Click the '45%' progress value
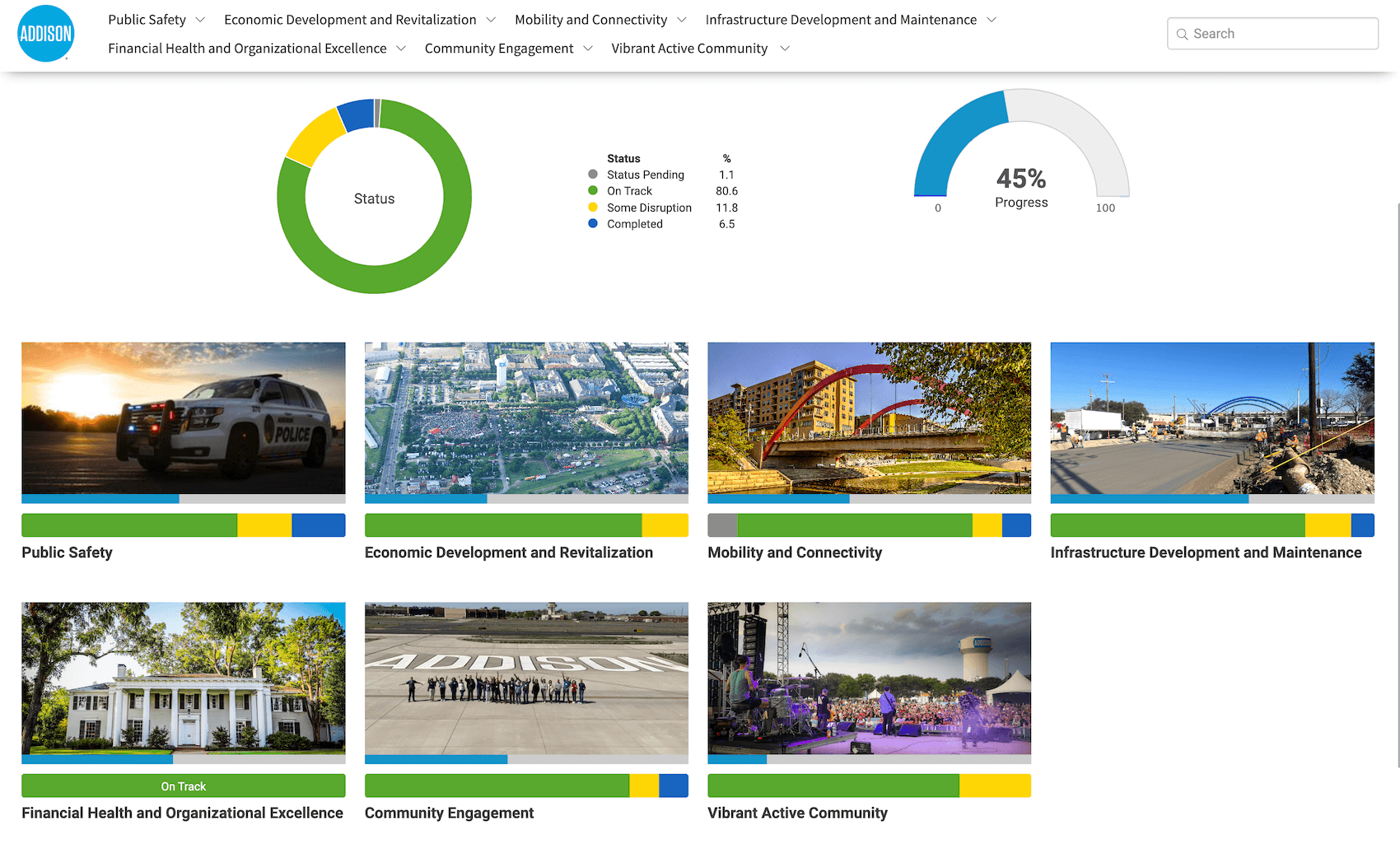The height and width of the screenshot is (844, 1400). [x=1021, y=178]
